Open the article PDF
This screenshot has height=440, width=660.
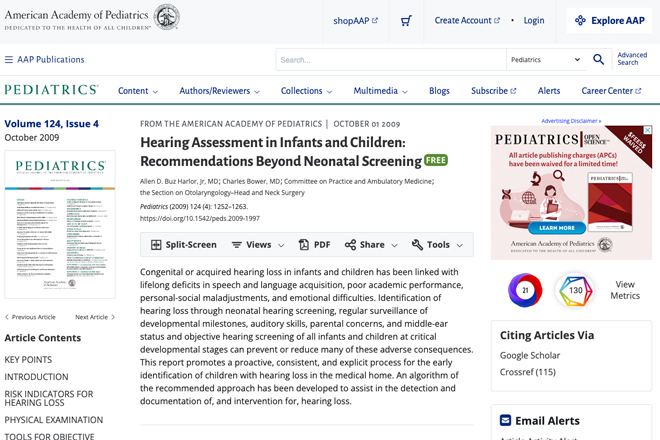pos(314,245)
